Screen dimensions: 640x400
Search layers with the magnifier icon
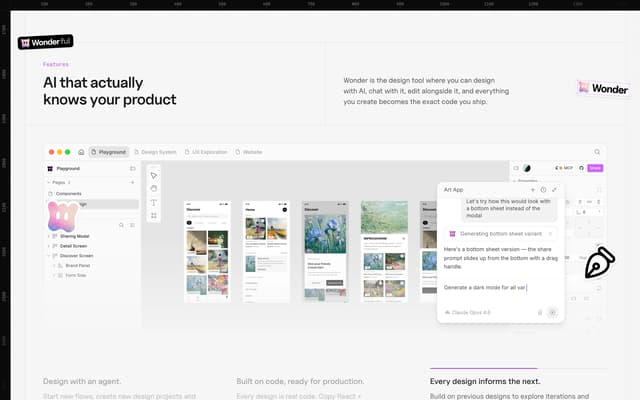121,225
